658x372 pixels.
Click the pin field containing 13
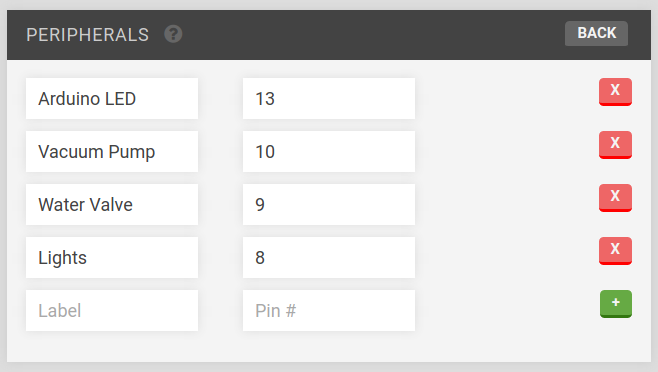(x=329, y=99)
